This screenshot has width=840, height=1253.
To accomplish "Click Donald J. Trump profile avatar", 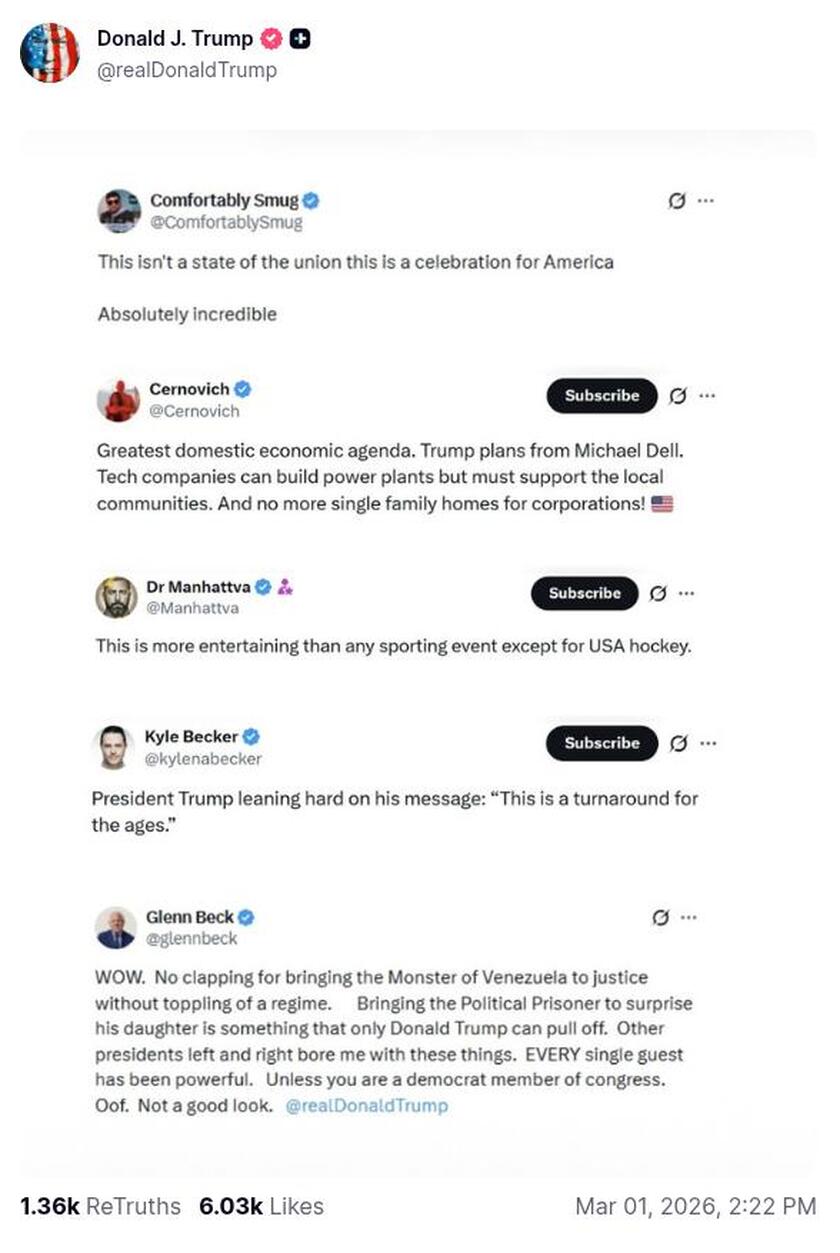I will 50,53.
